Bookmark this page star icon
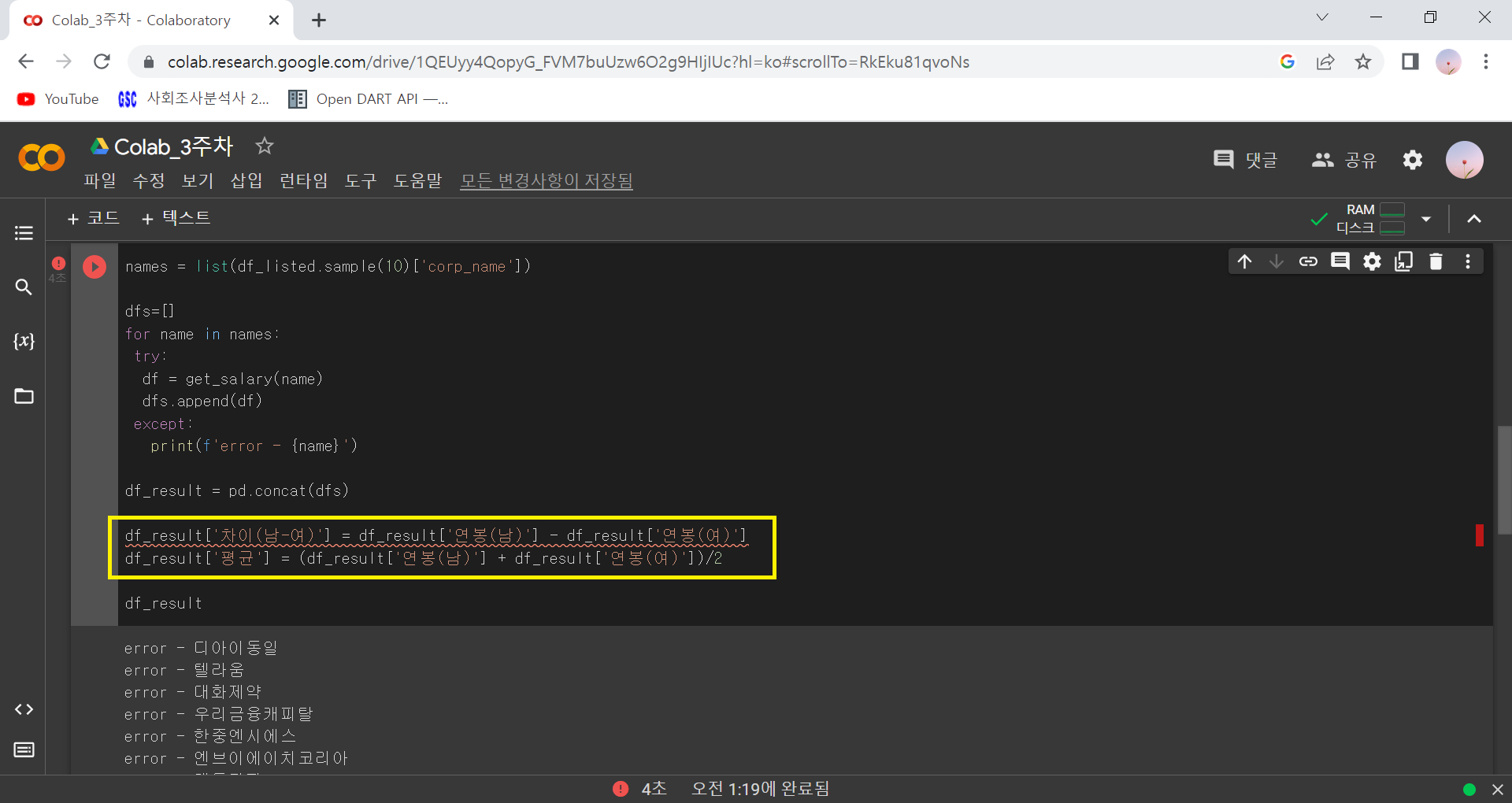Viewport: 1512px width, 803px height. (x=1363, y=61)
